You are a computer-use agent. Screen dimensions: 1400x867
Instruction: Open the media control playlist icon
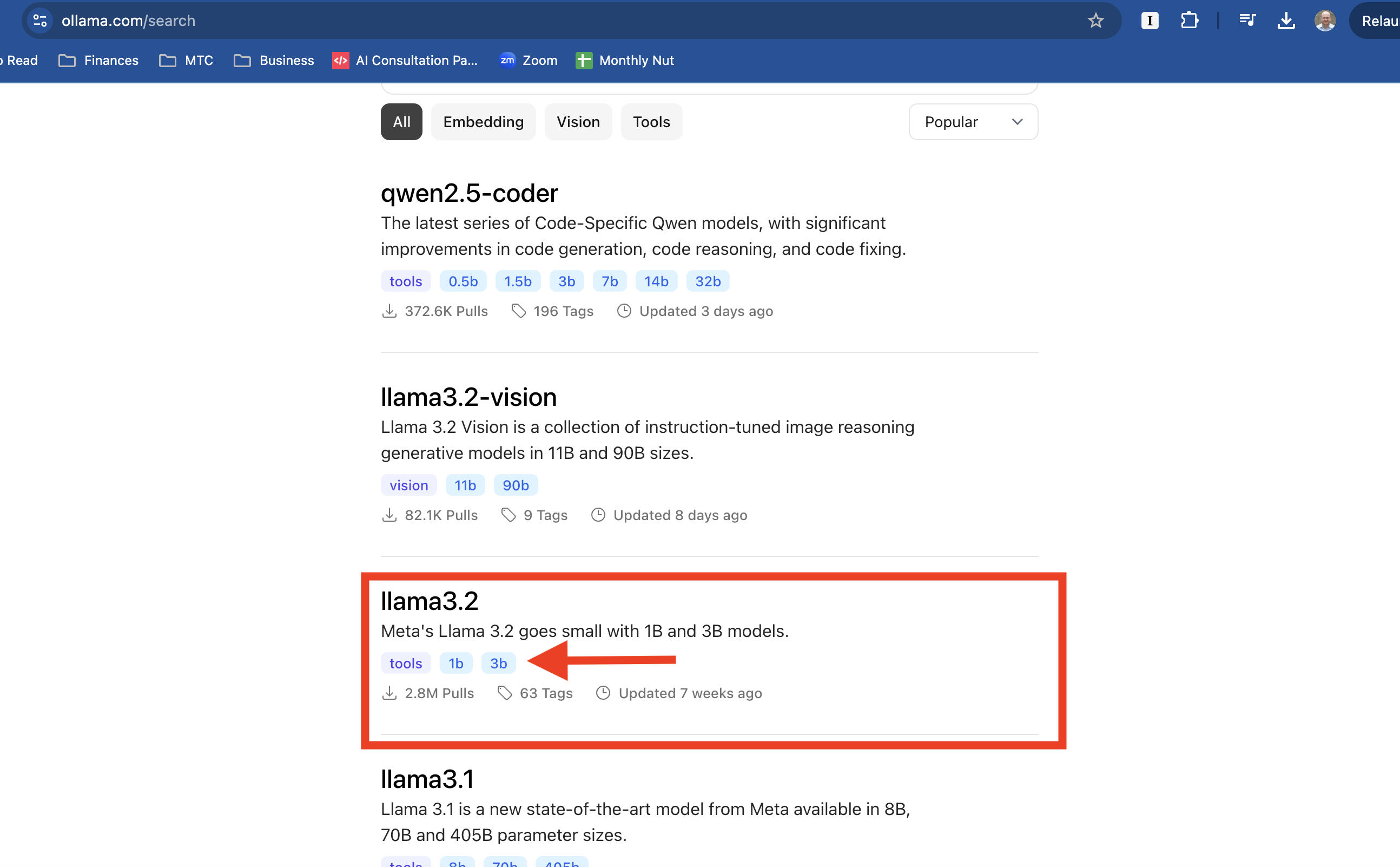click(1247, 21)
